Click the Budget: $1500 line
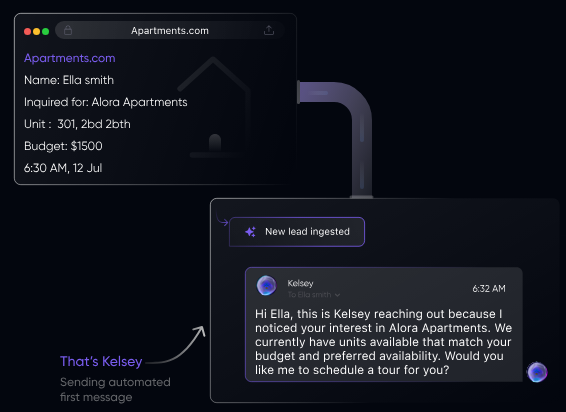566x412 pixels. 63,146
